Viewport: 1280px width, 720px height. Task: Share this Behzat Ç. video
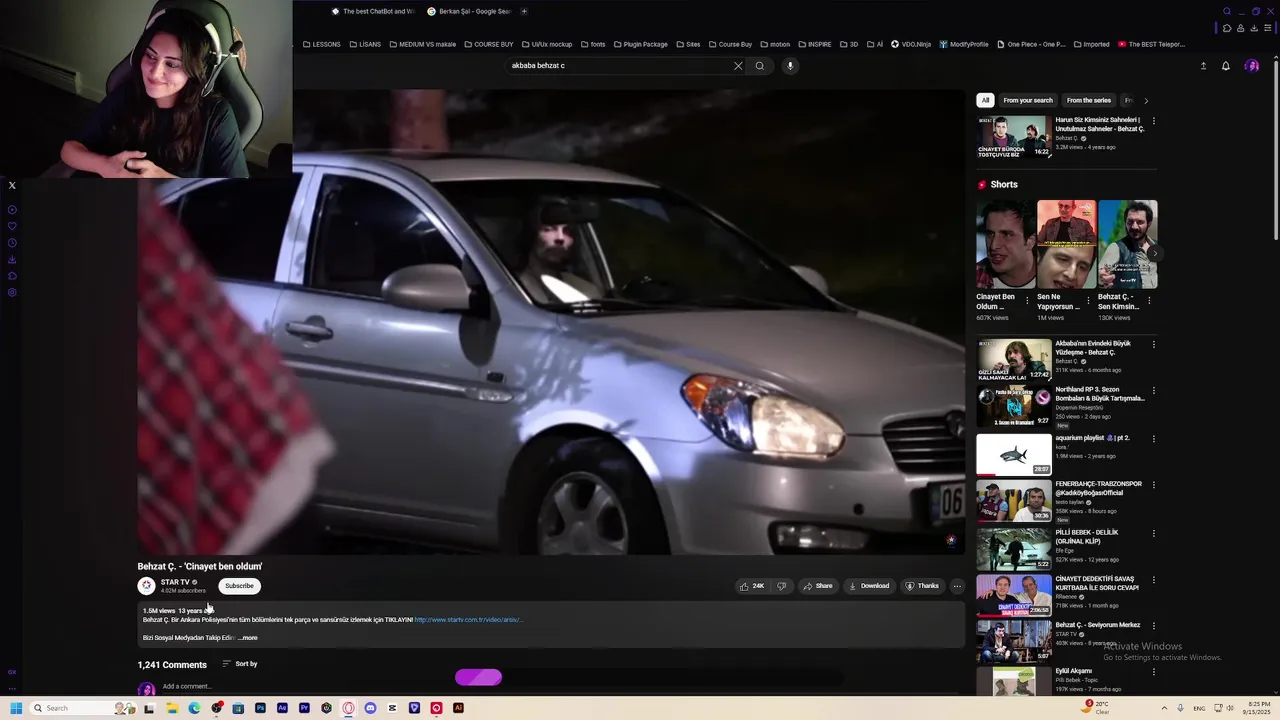817,586
